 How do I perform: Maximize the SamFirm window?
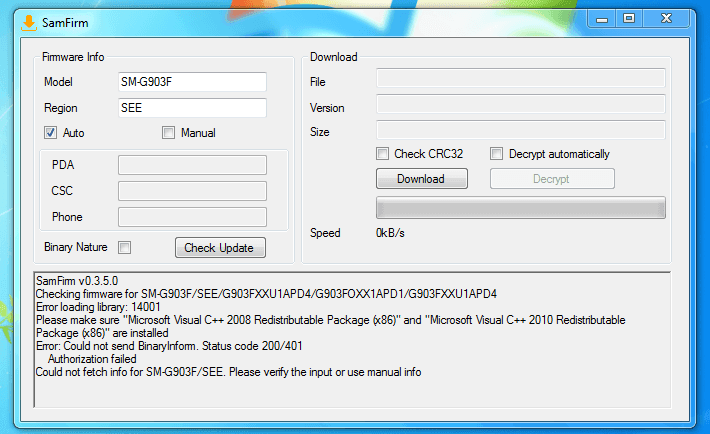629,19
